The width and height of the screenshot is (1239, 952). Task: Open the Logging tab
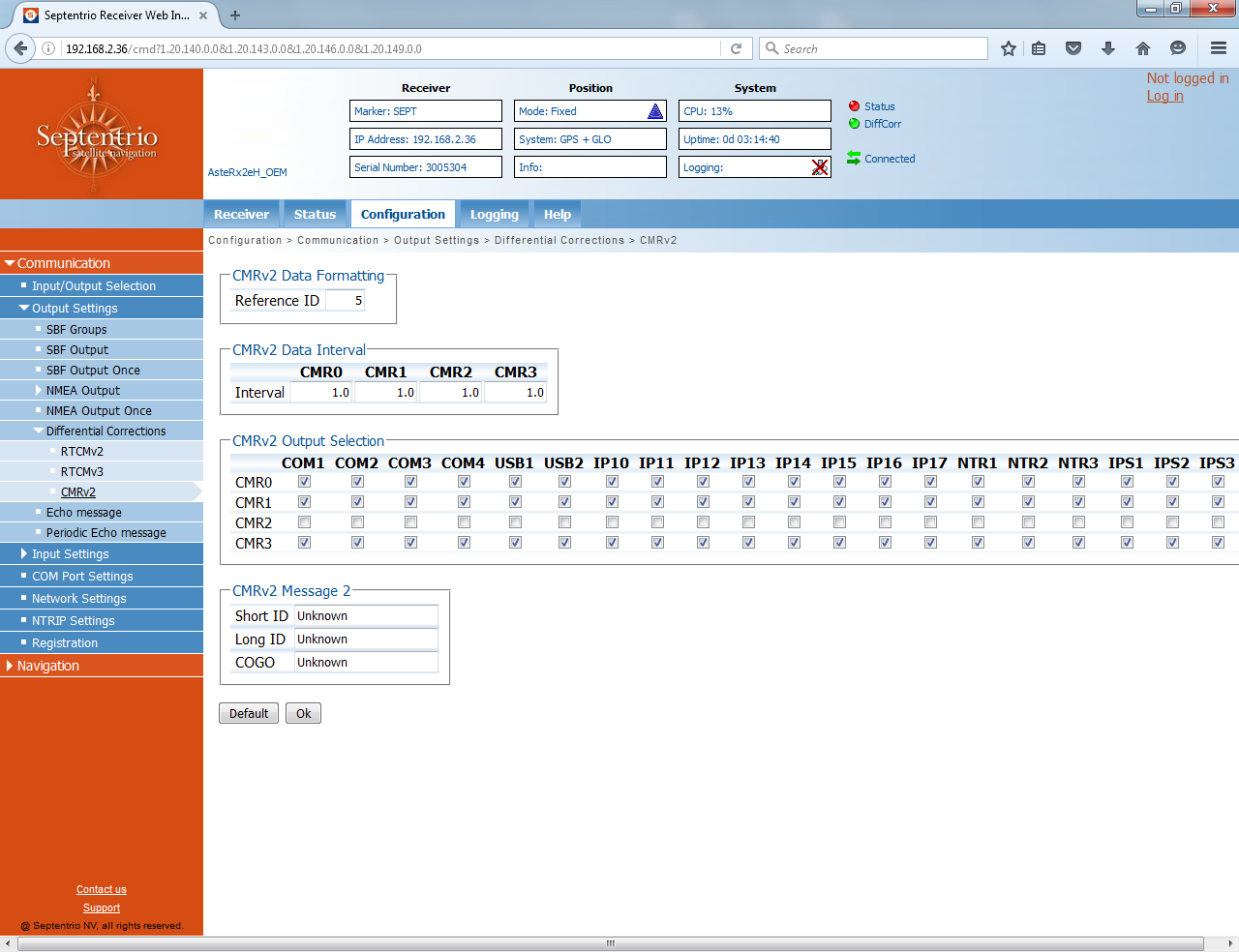(494, 215)
